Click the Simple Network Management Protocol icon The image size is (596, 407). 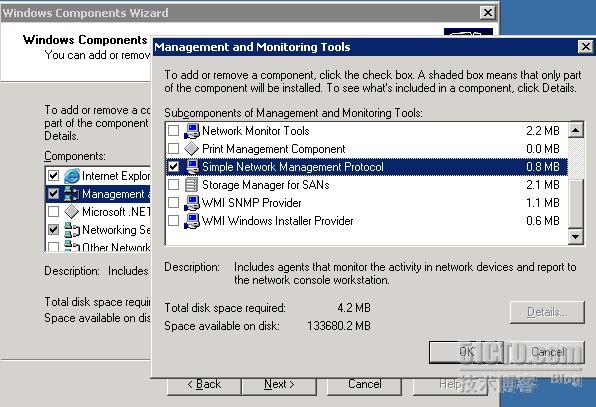click(192, 167)
